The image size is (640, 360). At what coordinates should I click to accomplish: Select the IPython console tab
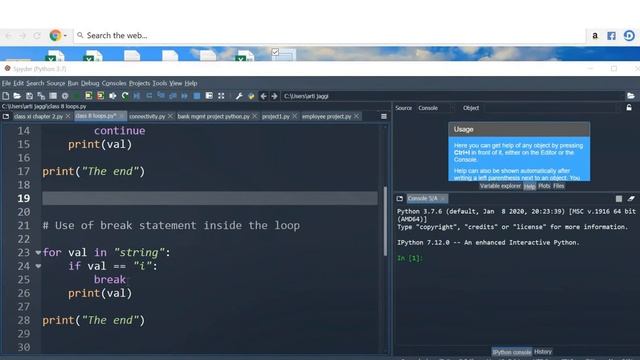(512, 352)
